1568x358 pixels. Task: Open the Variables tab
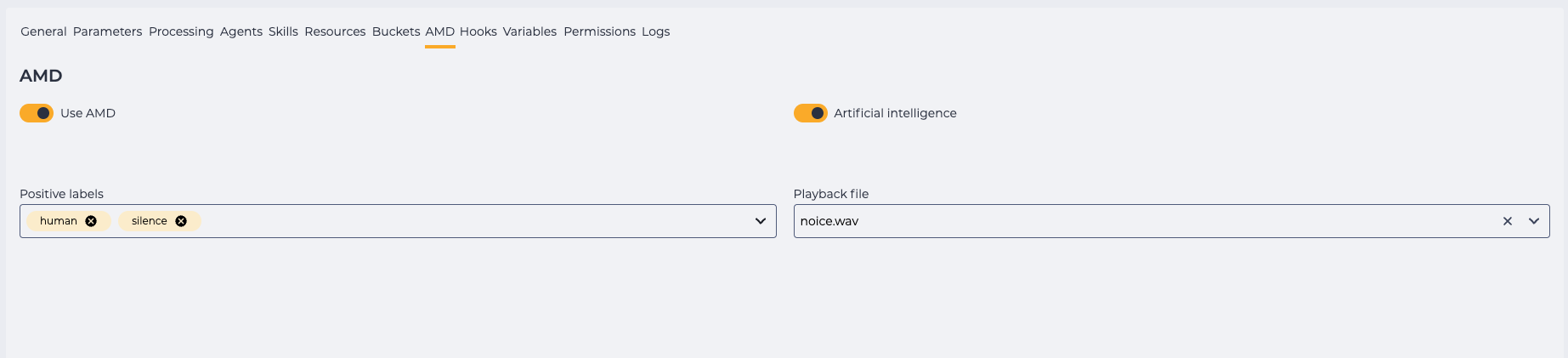pos(529,31)
